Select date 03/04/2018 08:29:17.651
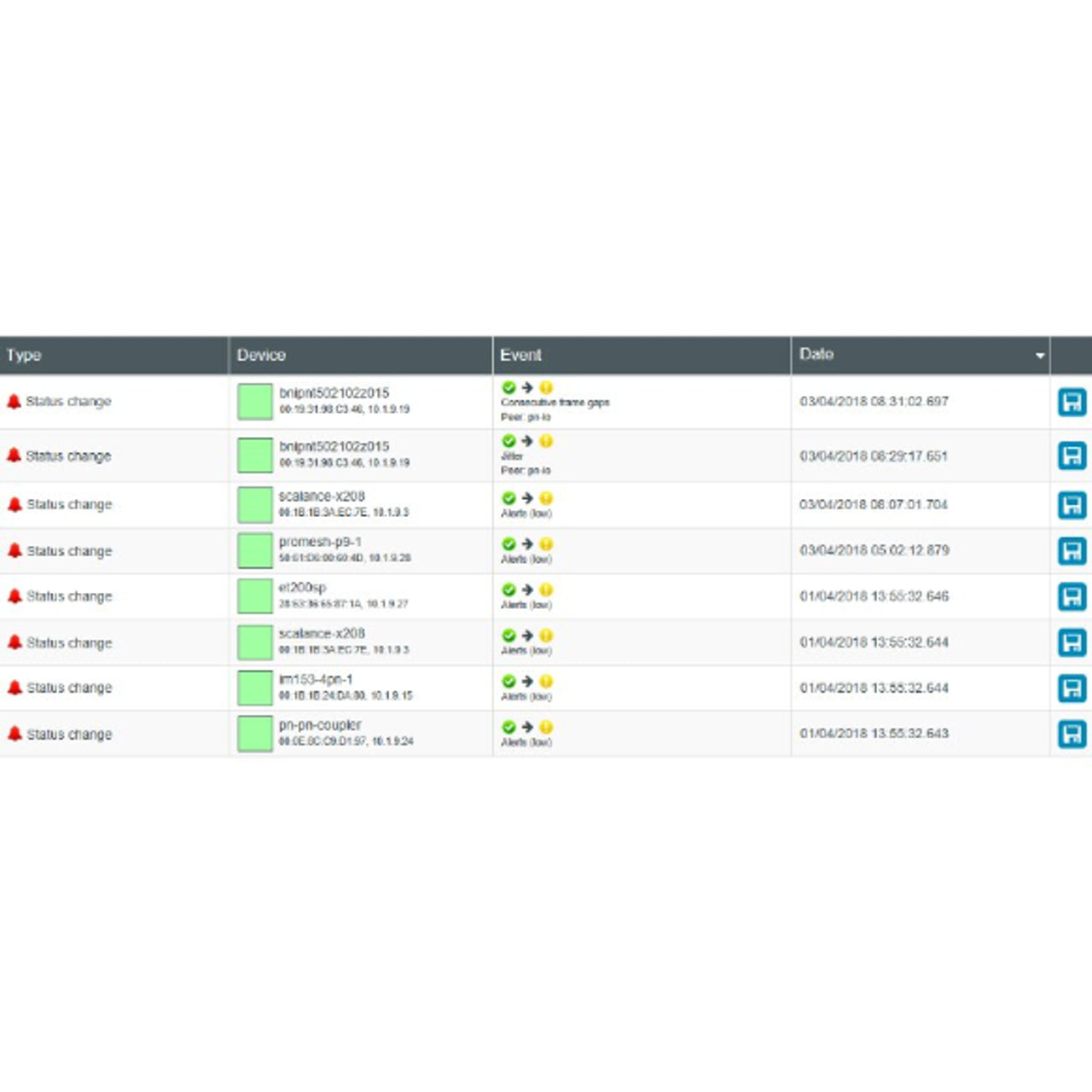Image resolution: width=1092 pixels, height=1092 pixels. coord(874,456)
